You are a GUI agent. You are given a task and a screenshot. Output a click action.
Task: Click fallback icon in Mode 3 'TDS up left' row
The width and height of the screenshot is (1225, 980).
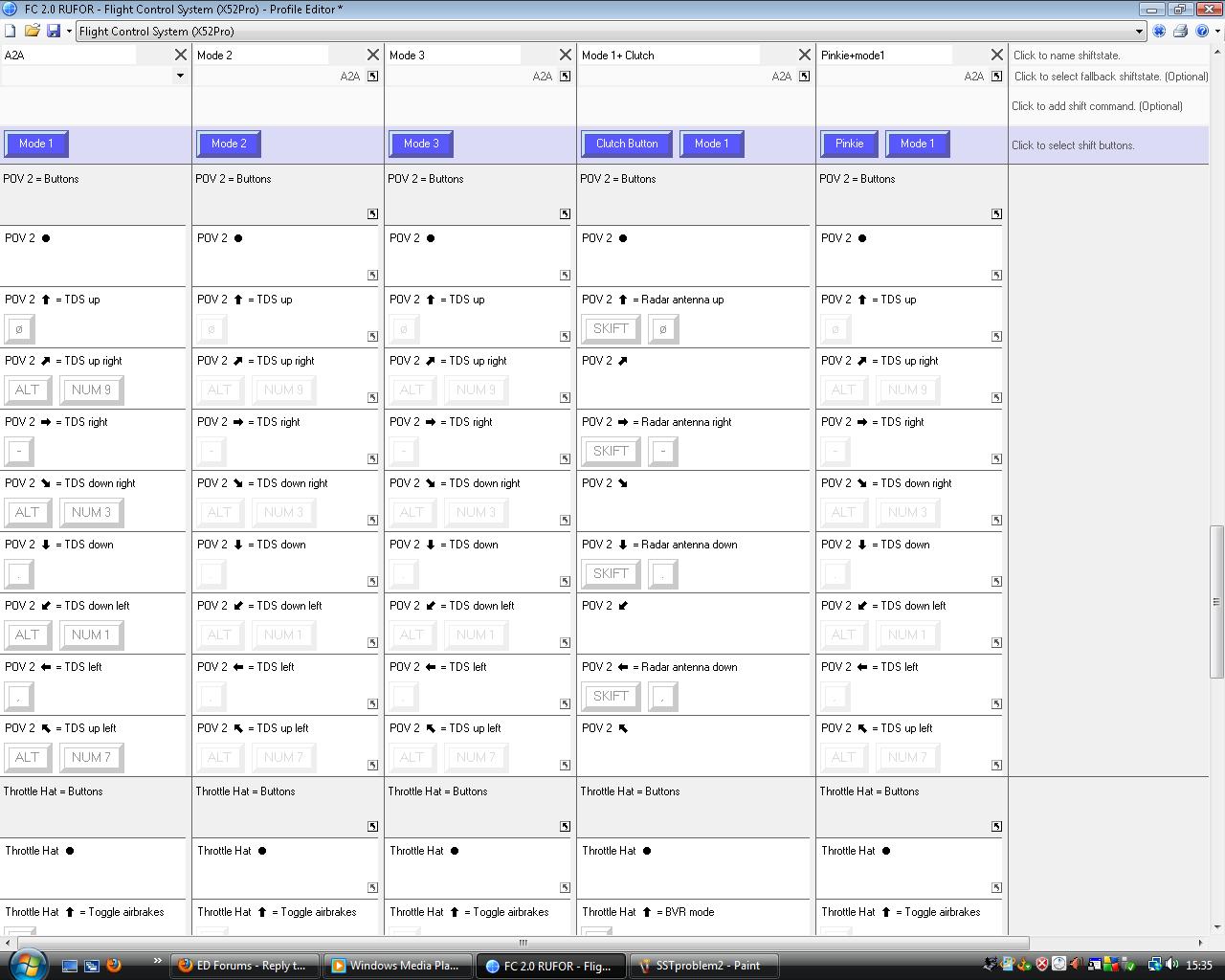(566, 765)
